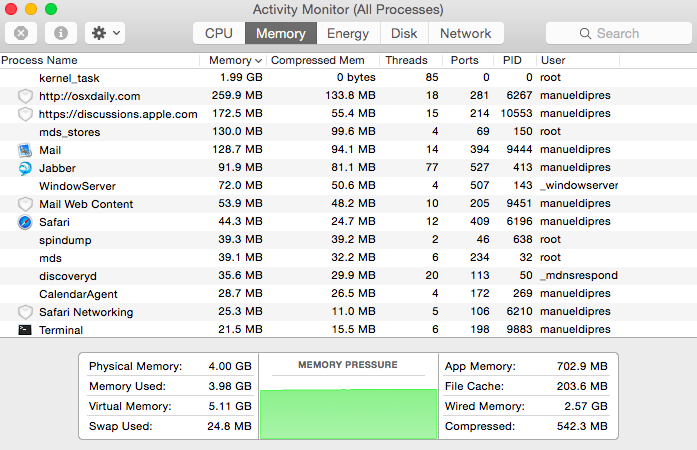Switch to the CPU tab
The image size is (697, 450).
coord(219,33)
